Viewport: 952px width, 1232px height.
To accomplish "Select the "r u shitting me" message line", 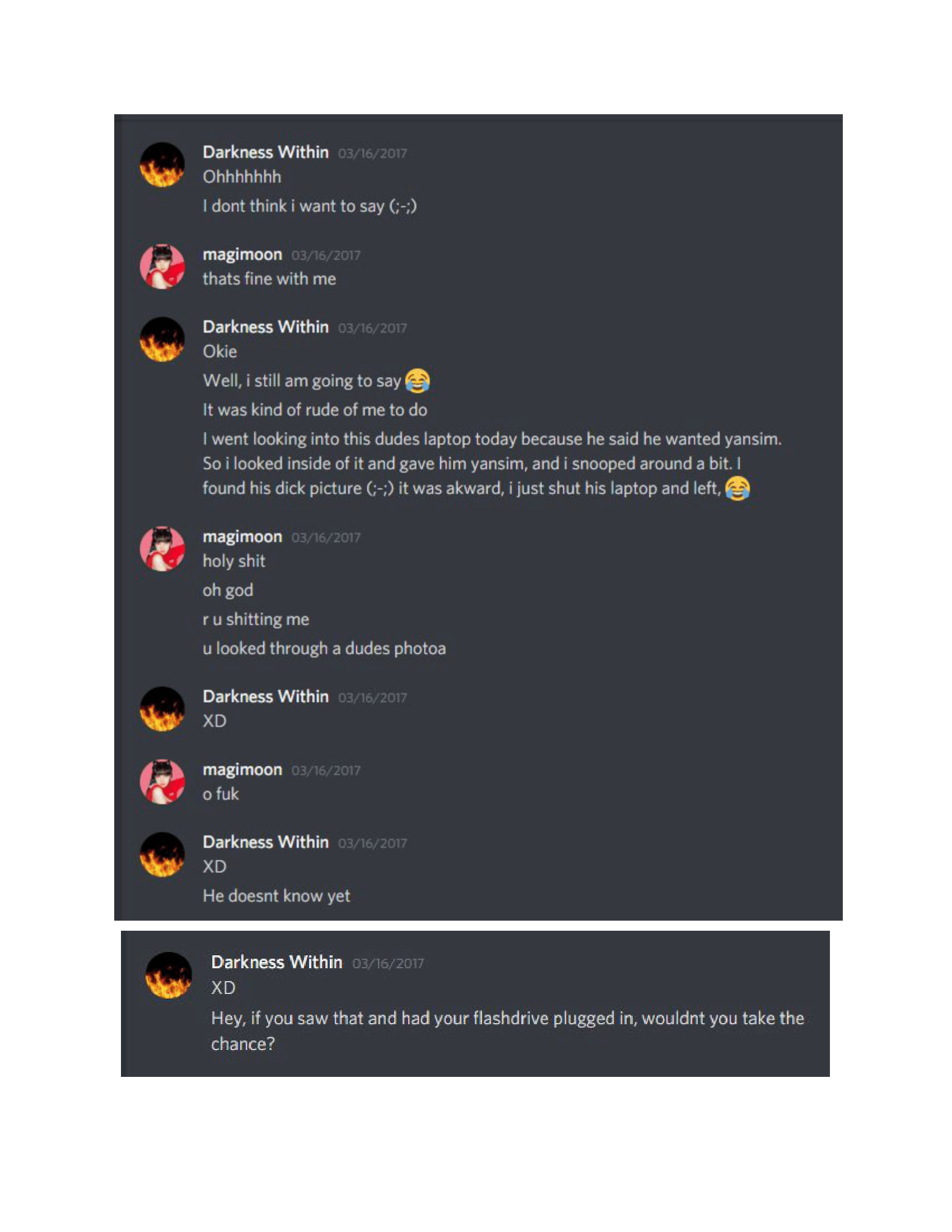I will coord(256,619).
